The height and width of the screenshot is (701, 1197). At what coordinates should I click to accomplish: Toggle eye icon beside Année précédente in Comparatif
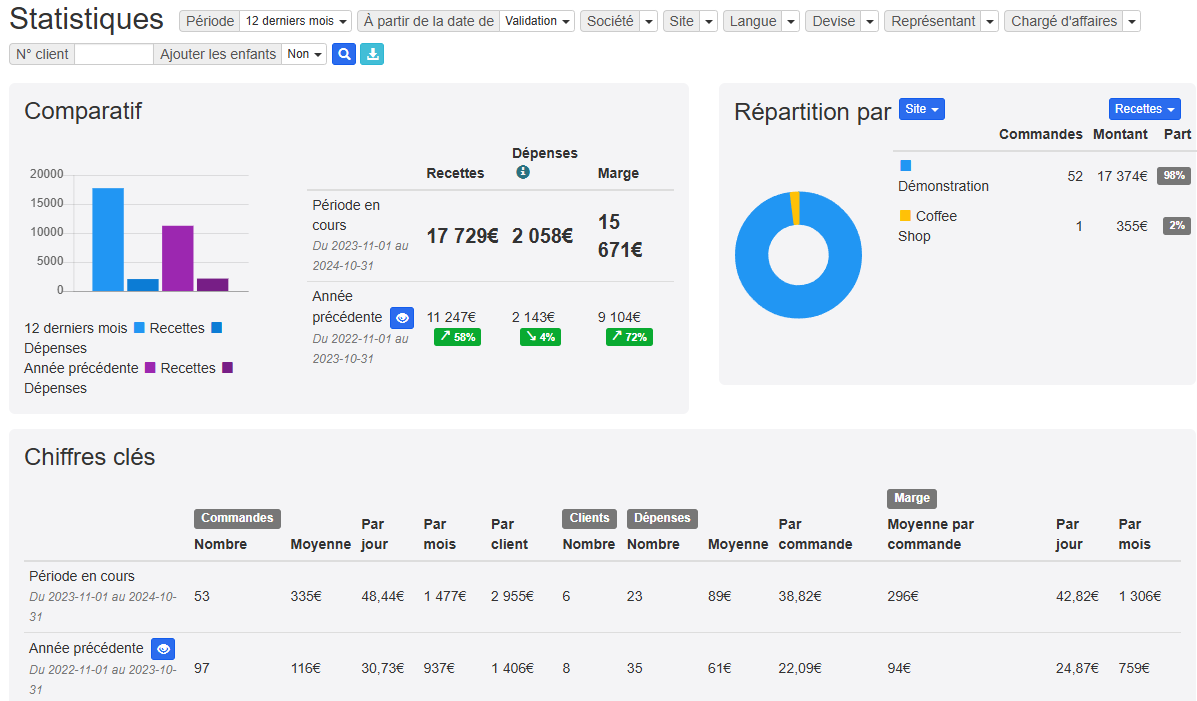pyautogui.click(x=402, y=318)
